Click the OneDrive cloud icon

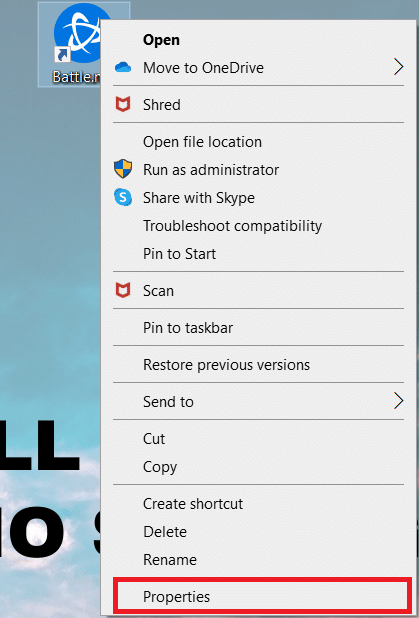[x=123, y=68]
